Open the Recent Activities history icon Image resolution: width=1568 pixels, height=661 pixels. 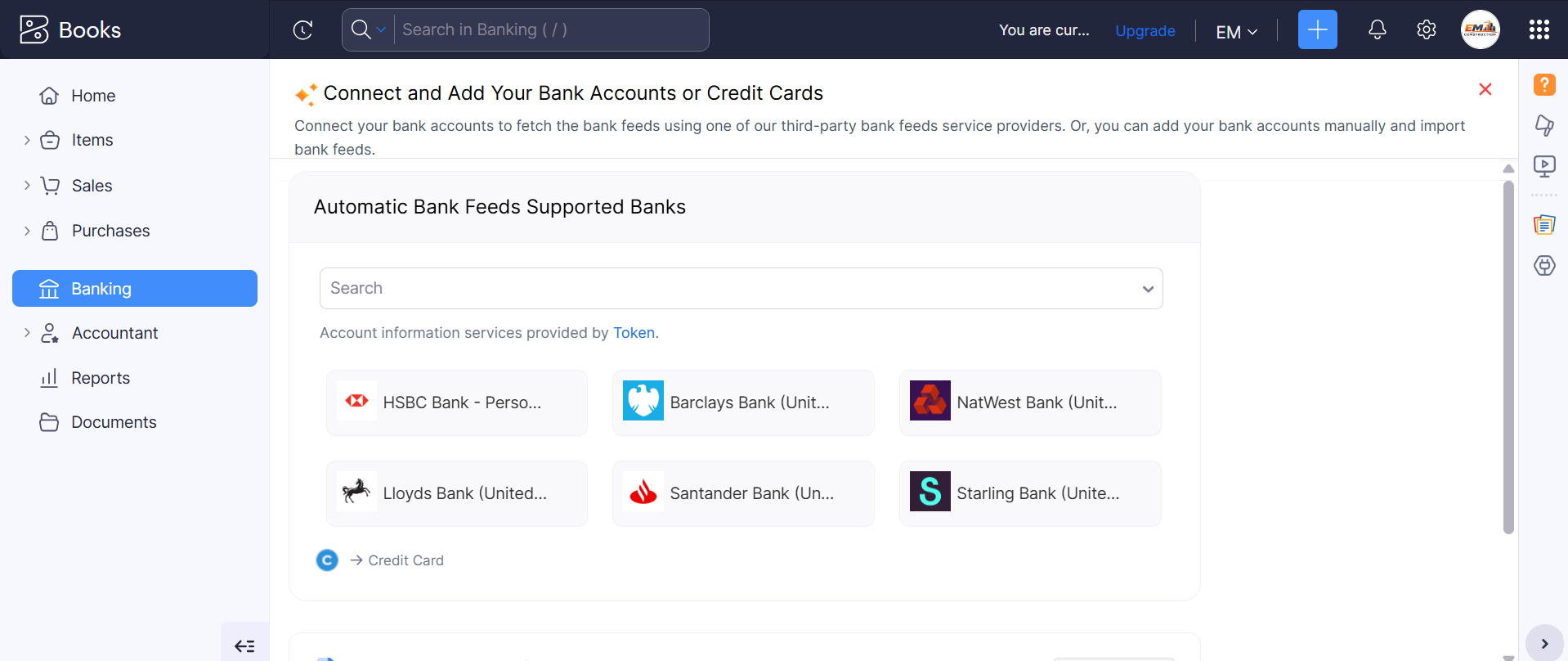coord(303,29)
